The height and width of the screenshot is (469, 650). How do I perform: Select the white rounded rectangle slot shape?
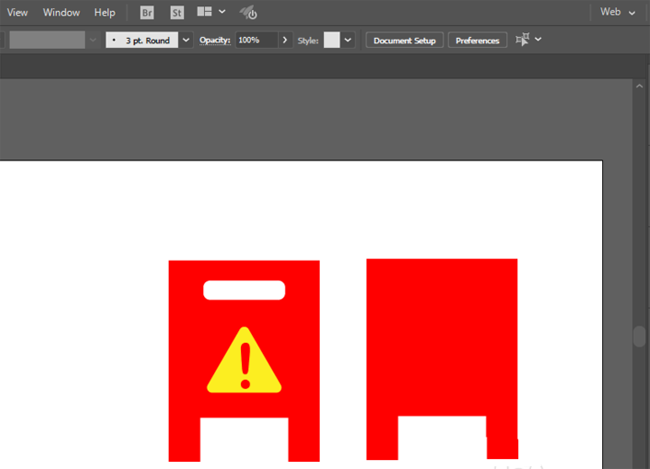pos(244,290)
